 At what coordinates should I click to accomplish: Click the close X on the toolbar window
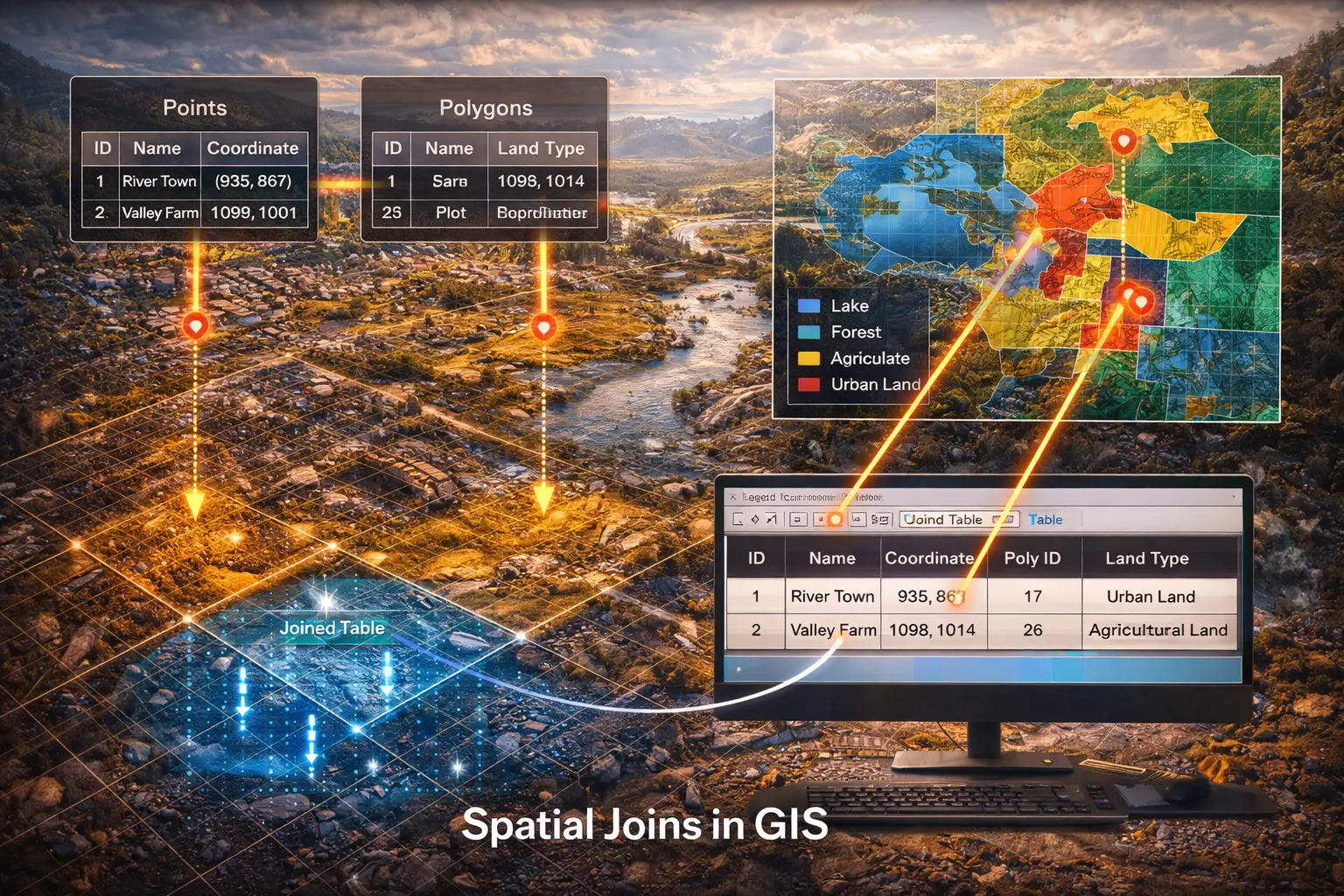tap(734, 497)
